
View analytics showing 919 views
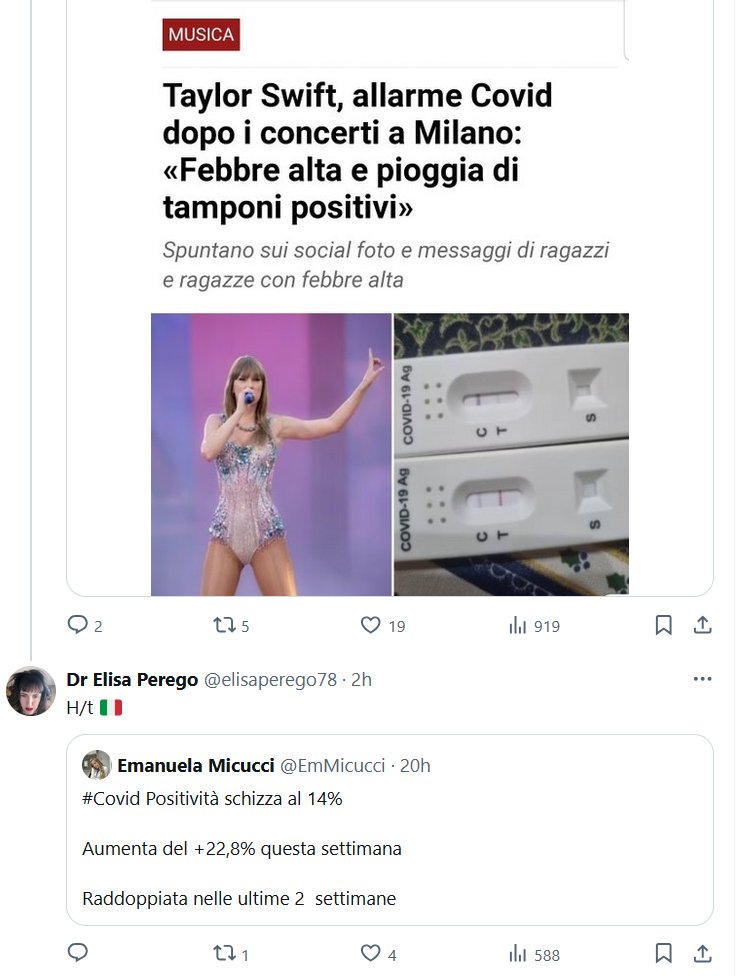tap(518, 625)
